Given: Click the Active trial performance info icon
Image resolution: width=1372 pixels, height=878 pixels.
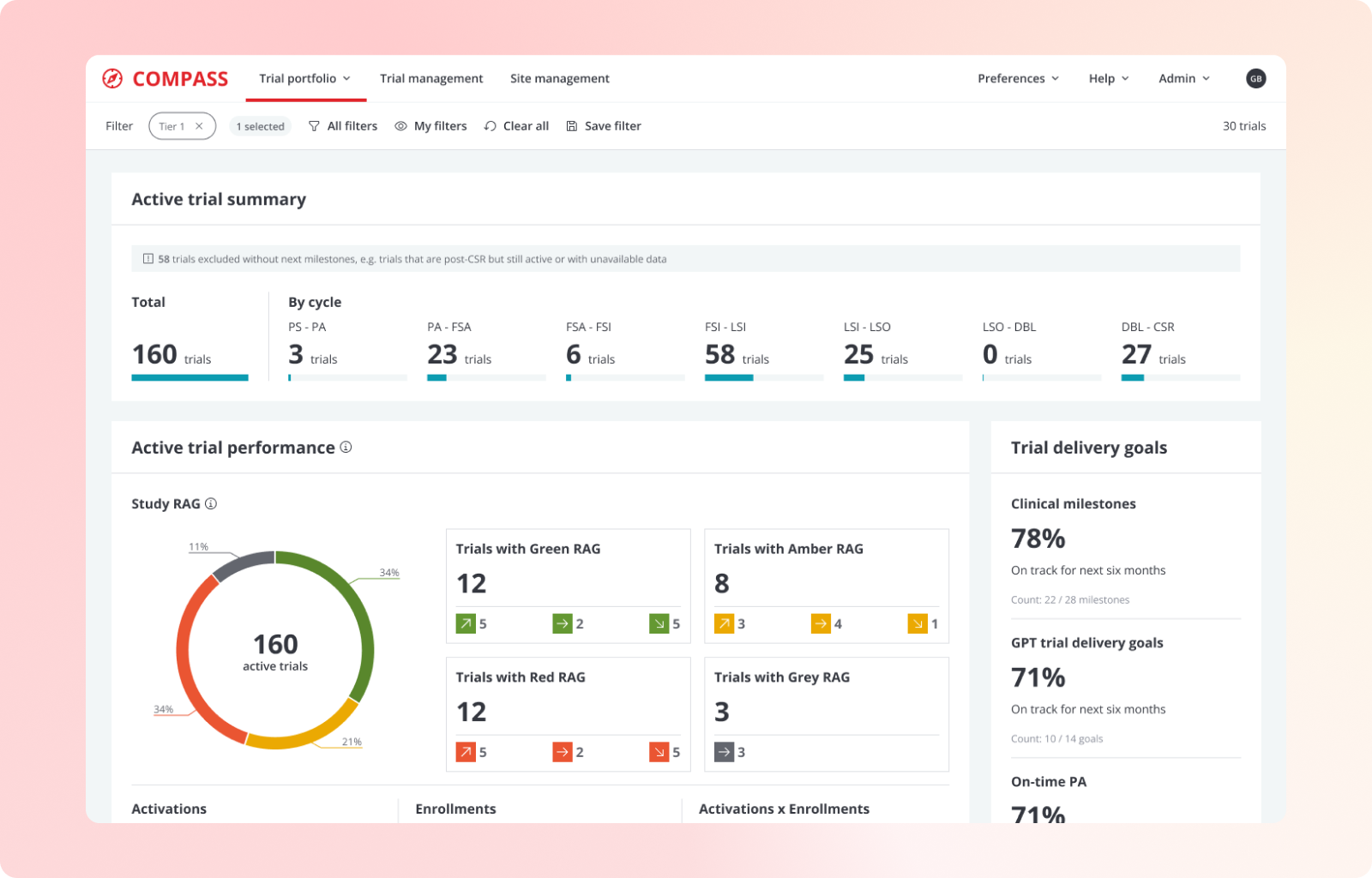Looking at the screenshot, I should 346,447.
